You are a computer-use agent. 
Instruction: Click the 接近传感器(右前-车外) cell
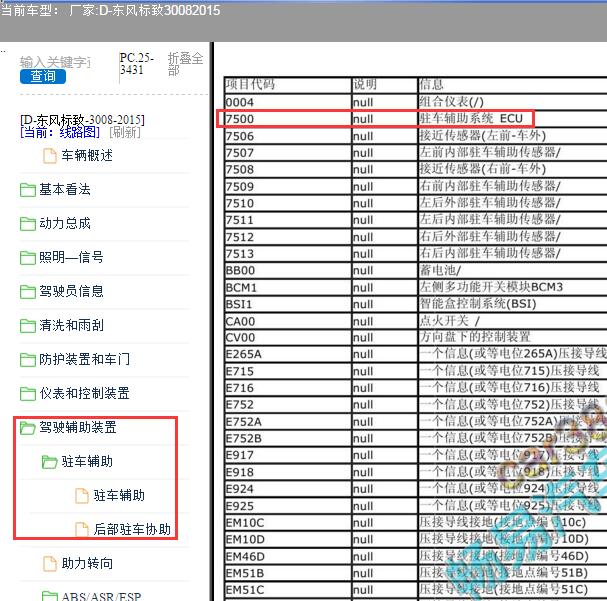(483, 169)
